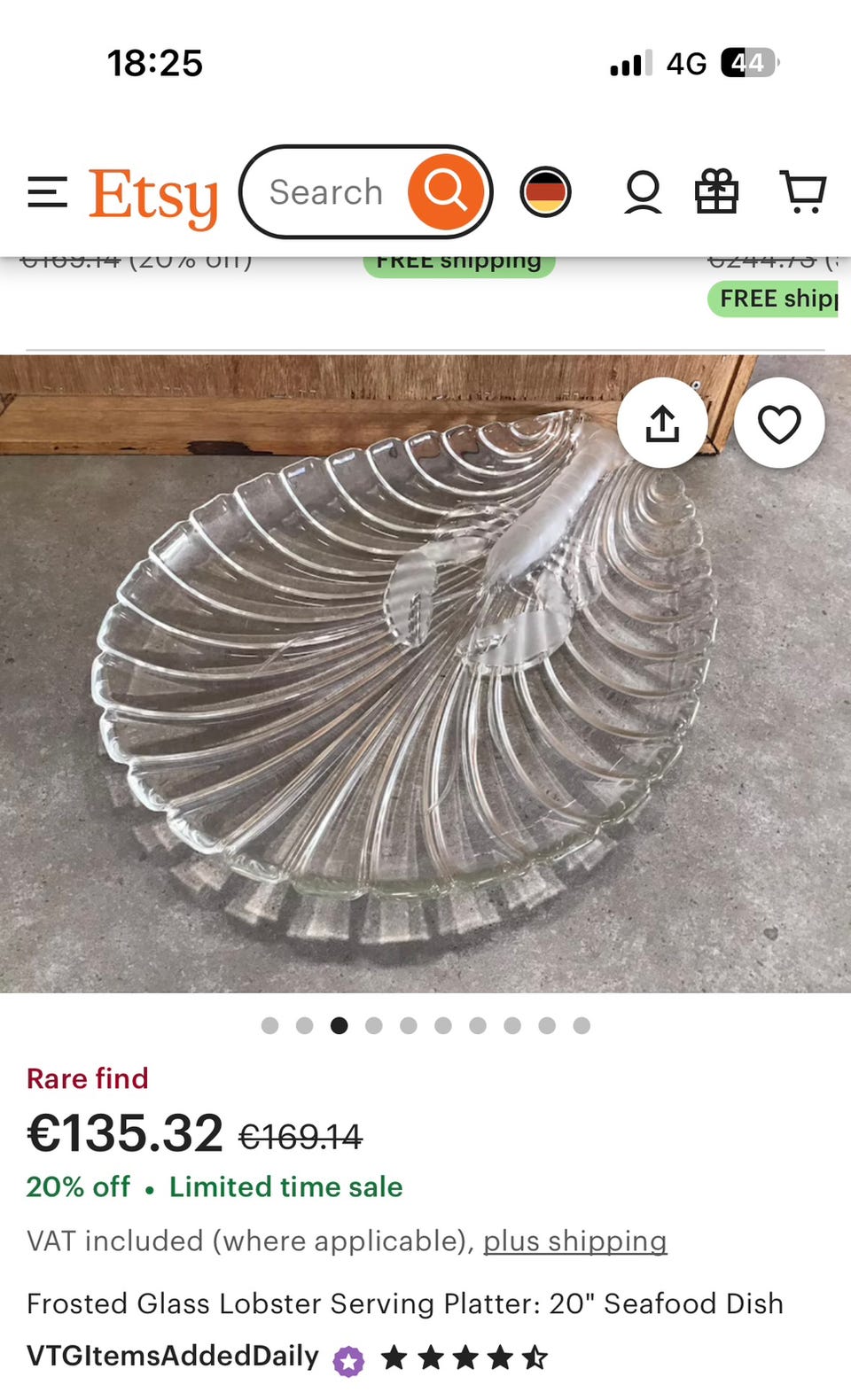Open the star rating reviews
The width and height of the screenshot is (851, 1400).
click(x=465, y=1357)
